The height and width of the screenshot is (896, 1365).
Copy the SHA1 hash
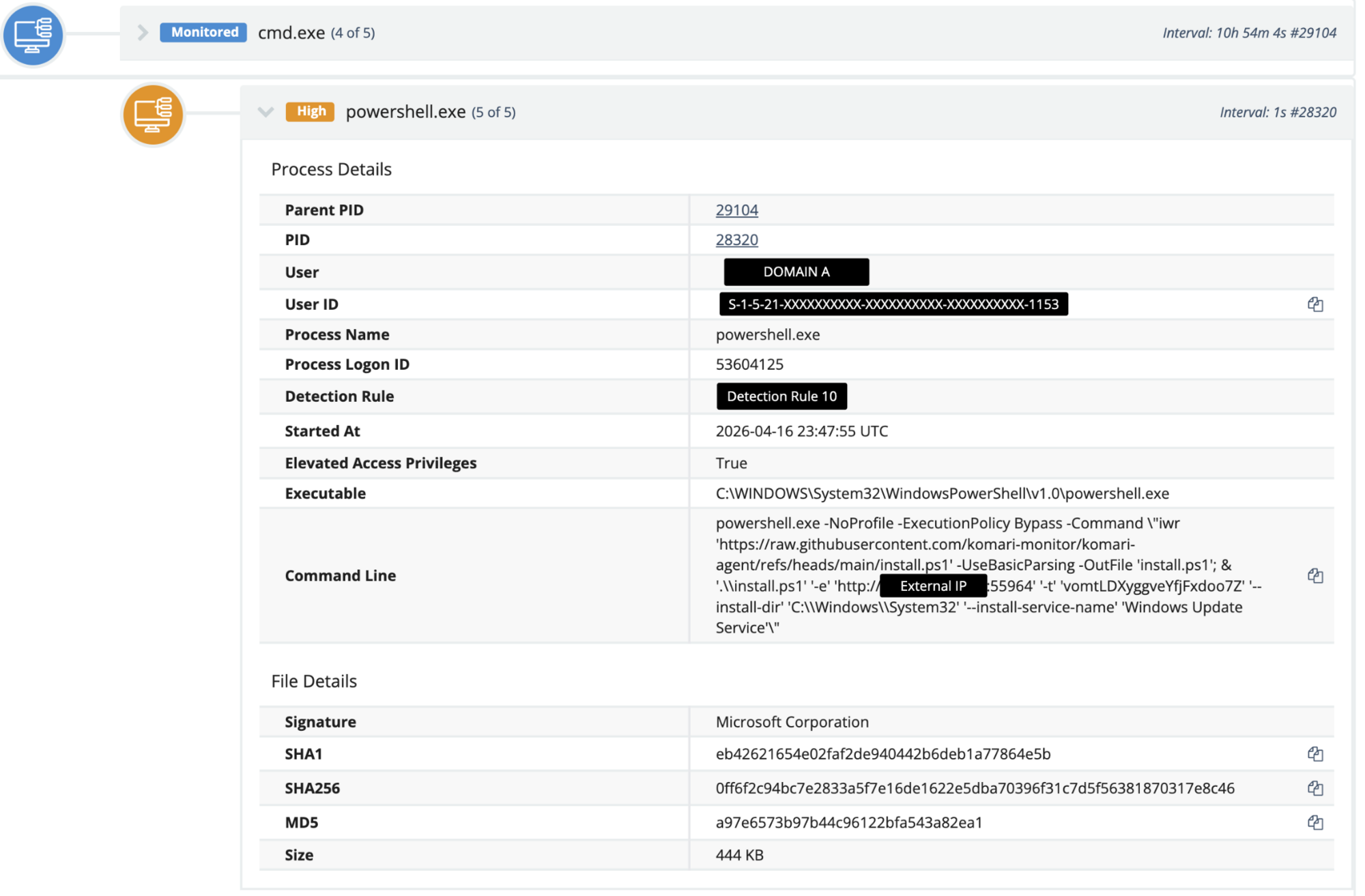[1314, 754]
